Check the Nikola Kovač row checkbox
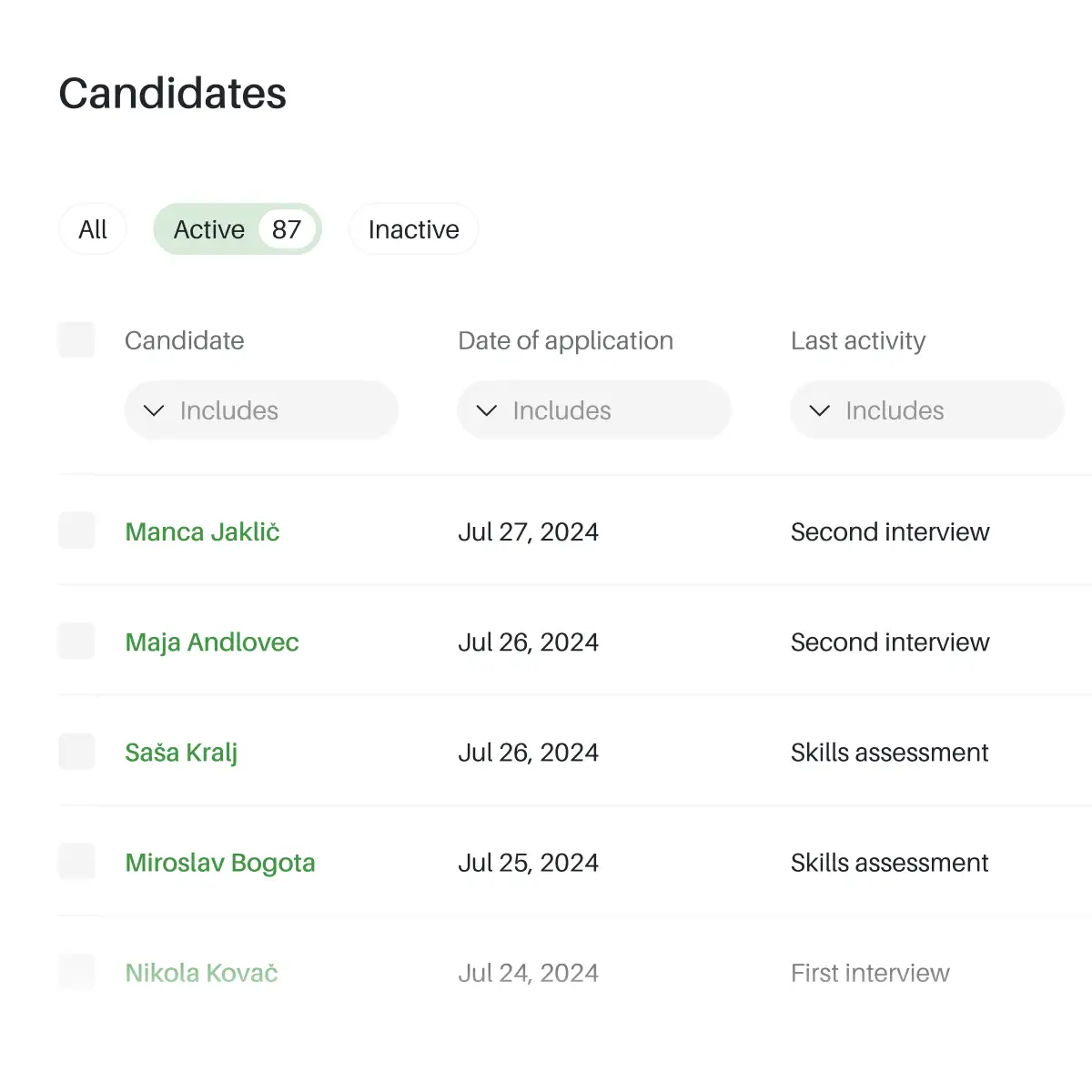The width and height of the screenshot is (1092, 1092). (x=76, y=973)
